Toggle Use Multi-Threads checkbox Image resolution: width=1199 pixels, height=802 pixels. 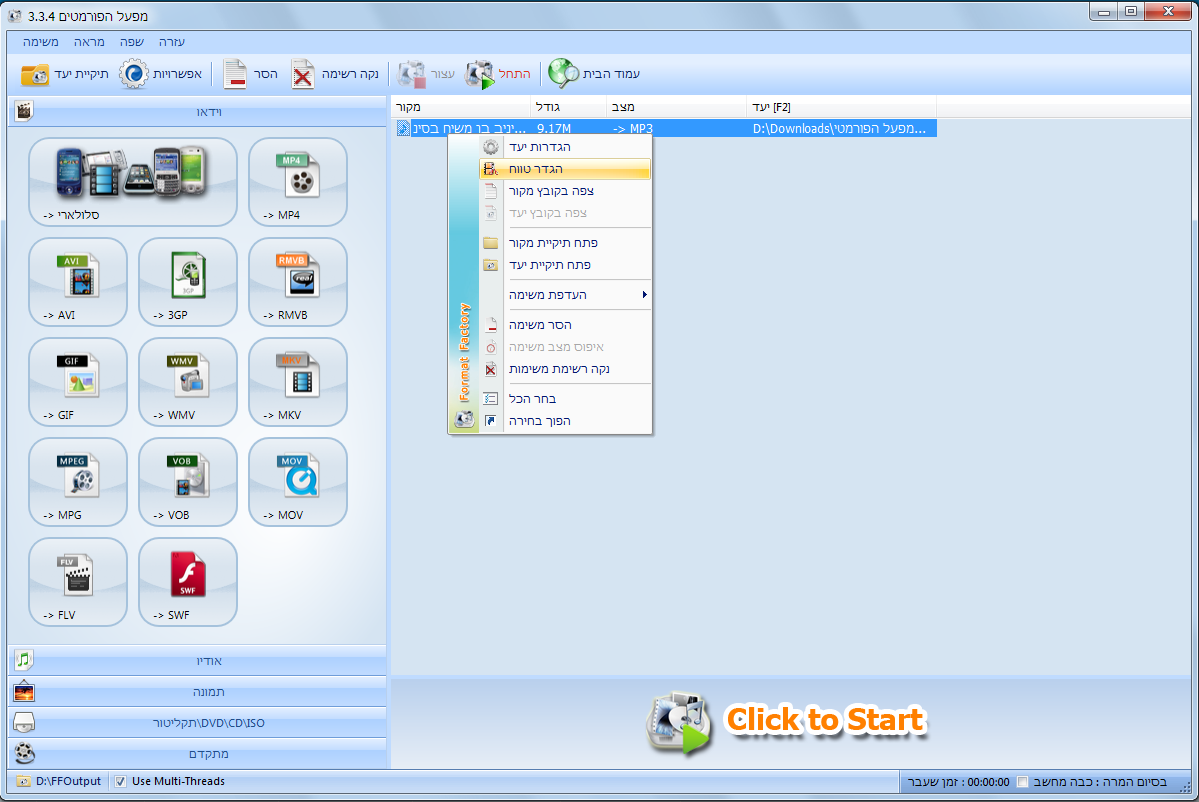coord(120,781)
